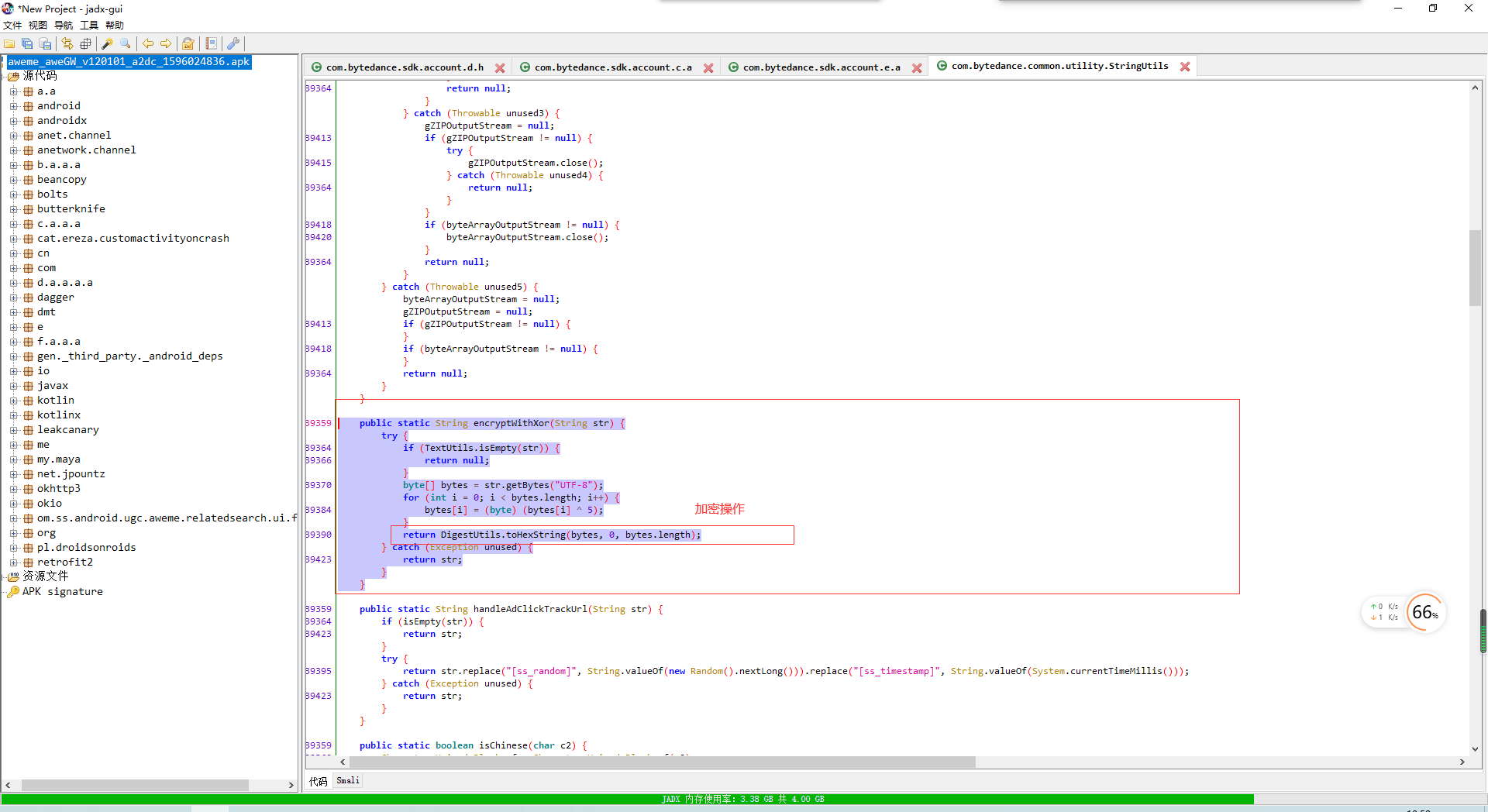1488x812 pixels.
Task: Switch to the Smali view tab
Action: [348, 780]
